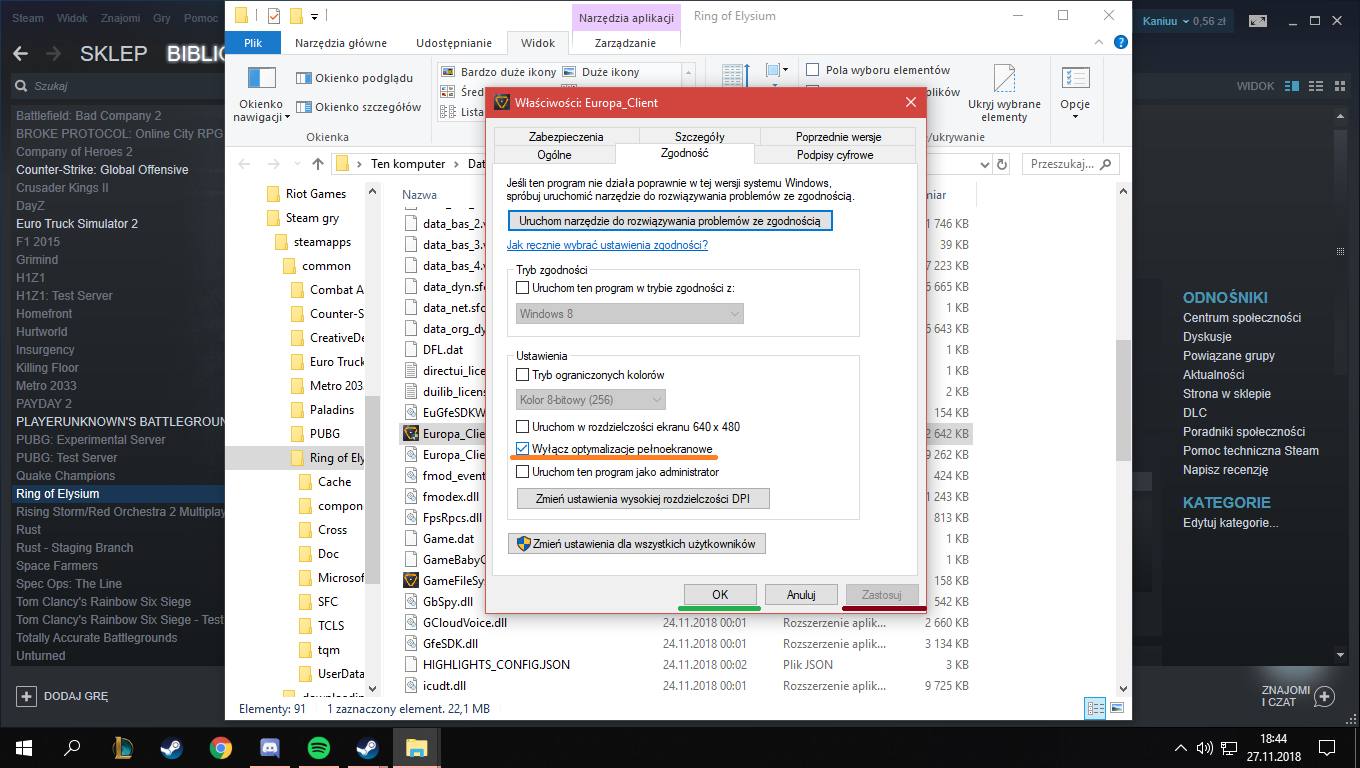Enable 'Uruchom ten program jako administrator'

(x=523, y=472)
